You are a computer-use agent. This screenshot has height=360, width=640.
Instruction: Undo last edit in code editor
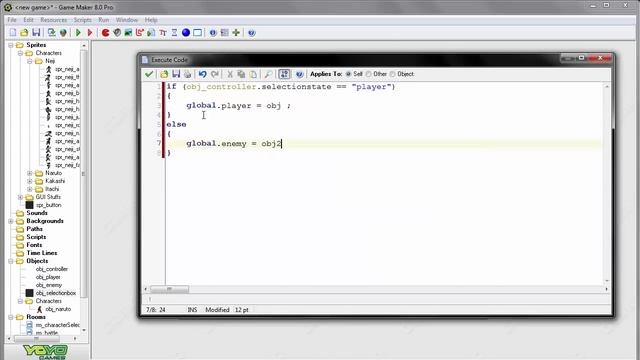point(203,74)
